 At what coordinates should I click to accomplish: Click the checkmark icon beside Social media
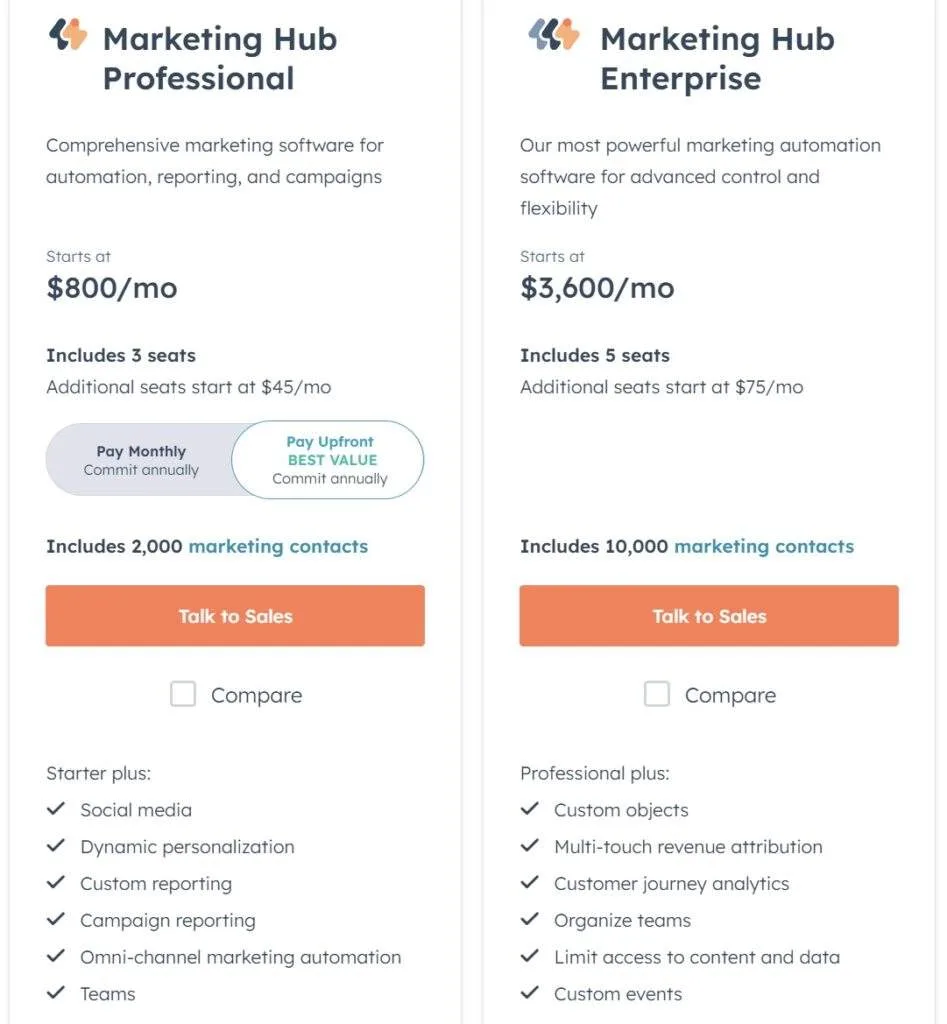(57, 809)
